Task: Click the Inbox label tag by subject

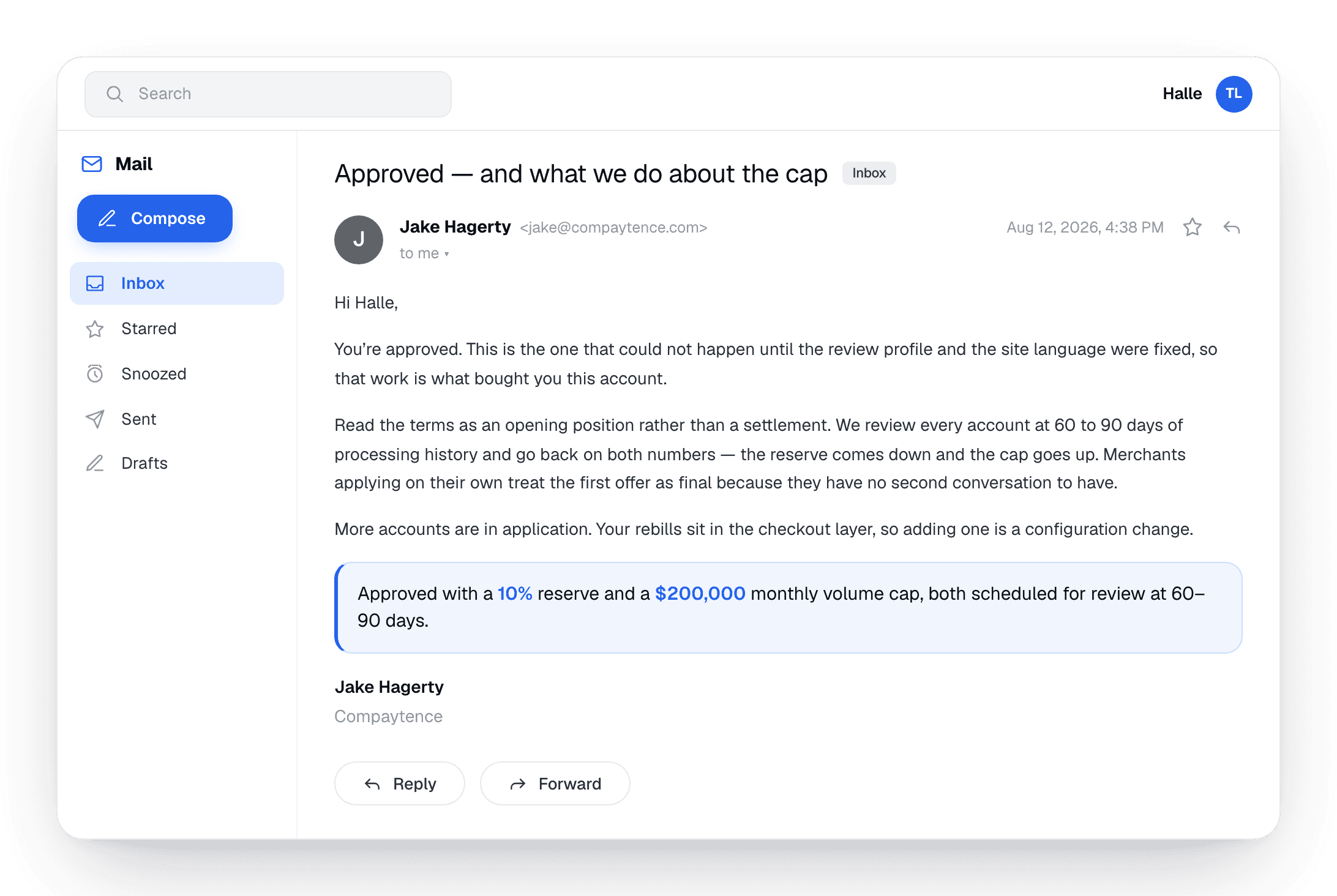Action: coord(869,173)
